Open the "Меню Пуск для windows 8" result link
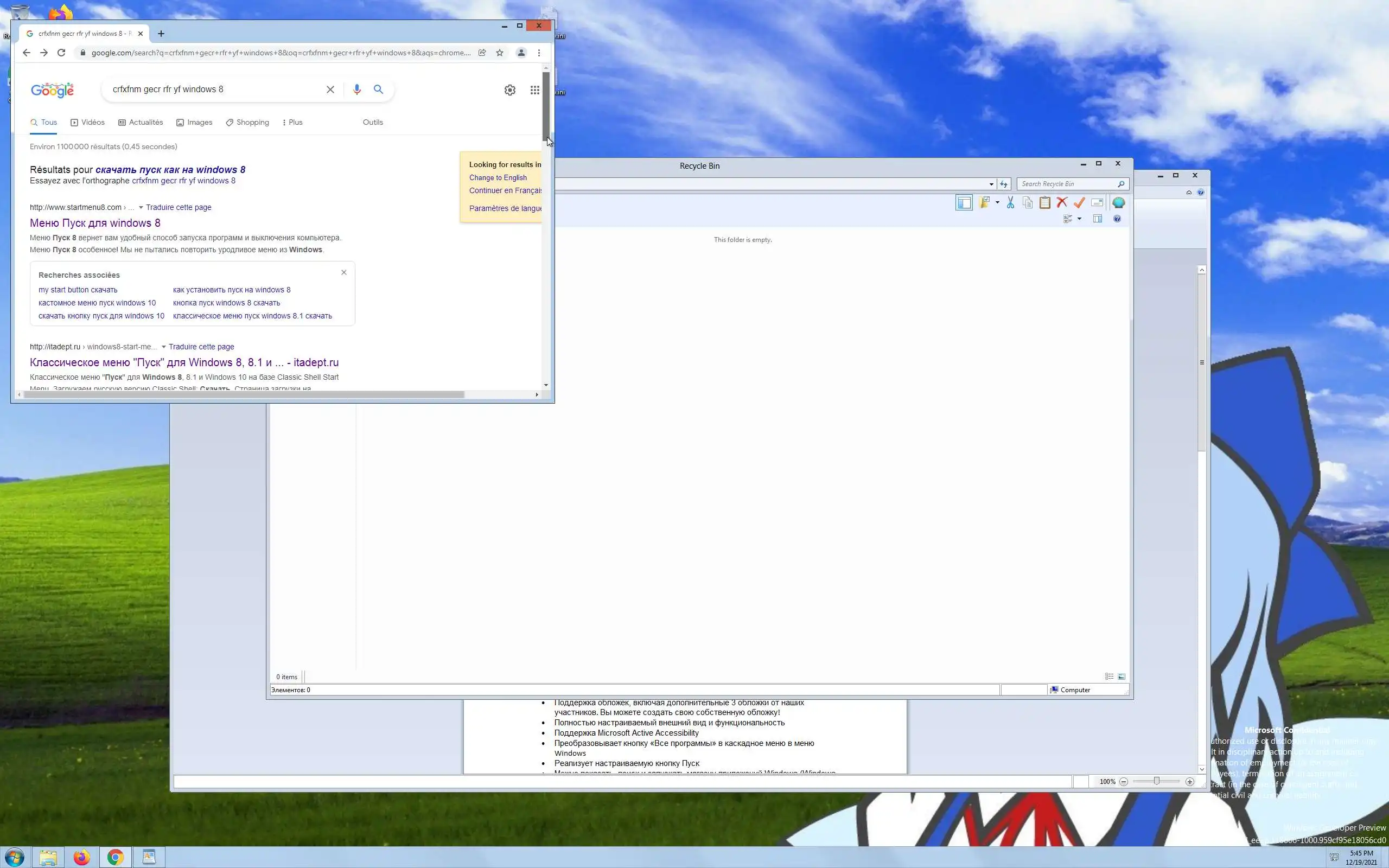The height and width of the screenshot is (868, 1389). 95,223
